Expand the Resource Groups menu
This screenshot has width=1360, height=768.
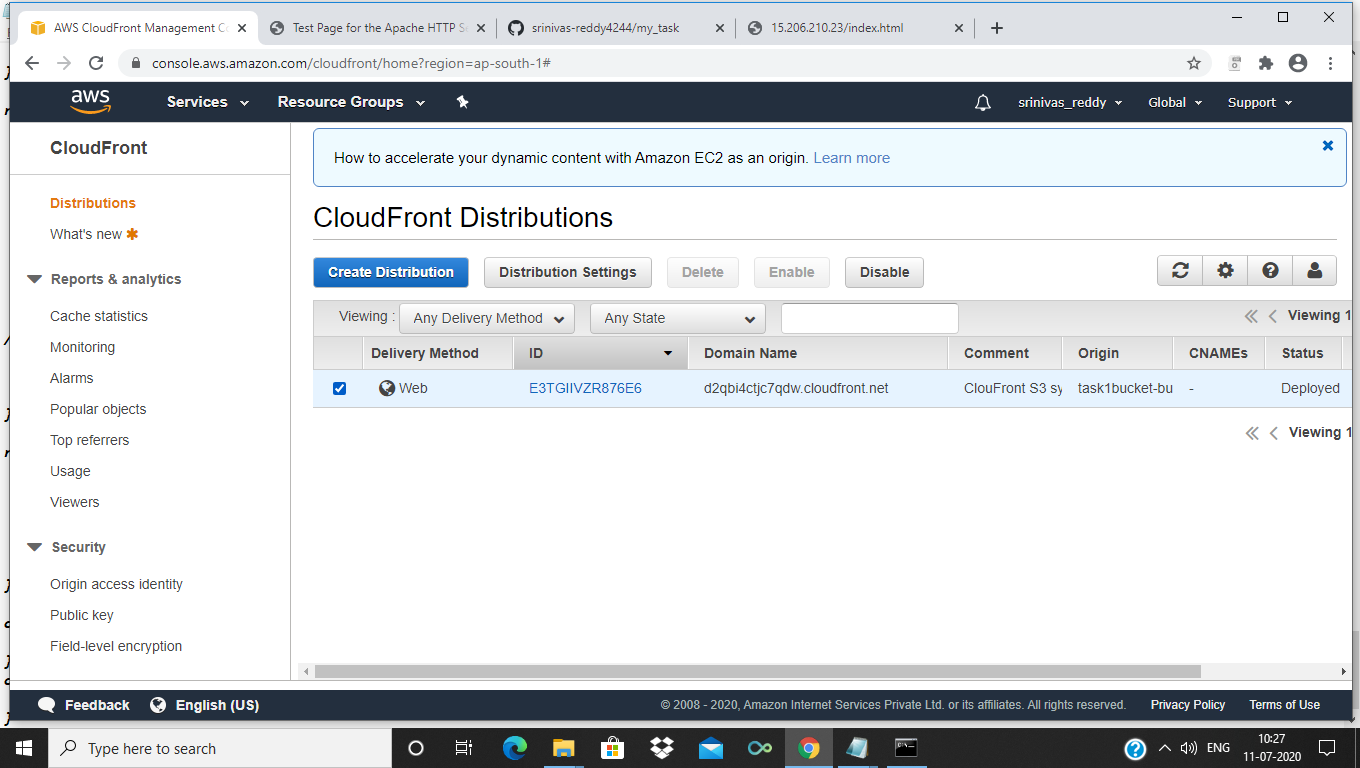coord(351,102)
